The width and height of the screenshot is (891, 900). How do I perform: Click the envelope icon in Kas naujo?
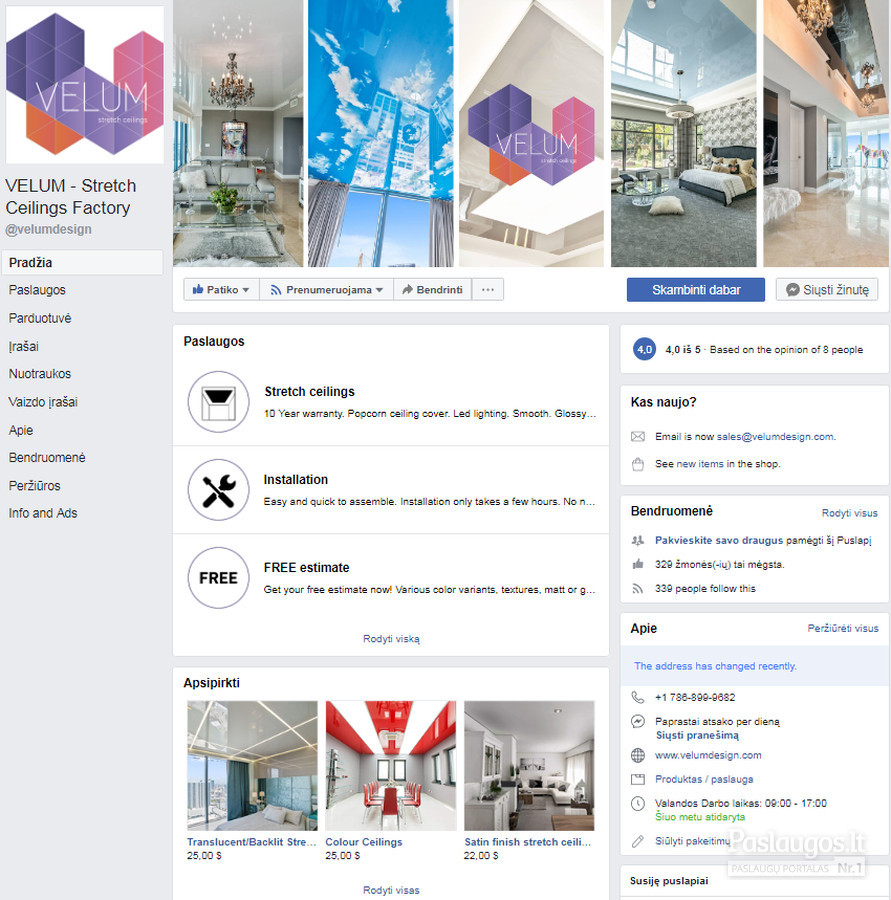(638, 437)
